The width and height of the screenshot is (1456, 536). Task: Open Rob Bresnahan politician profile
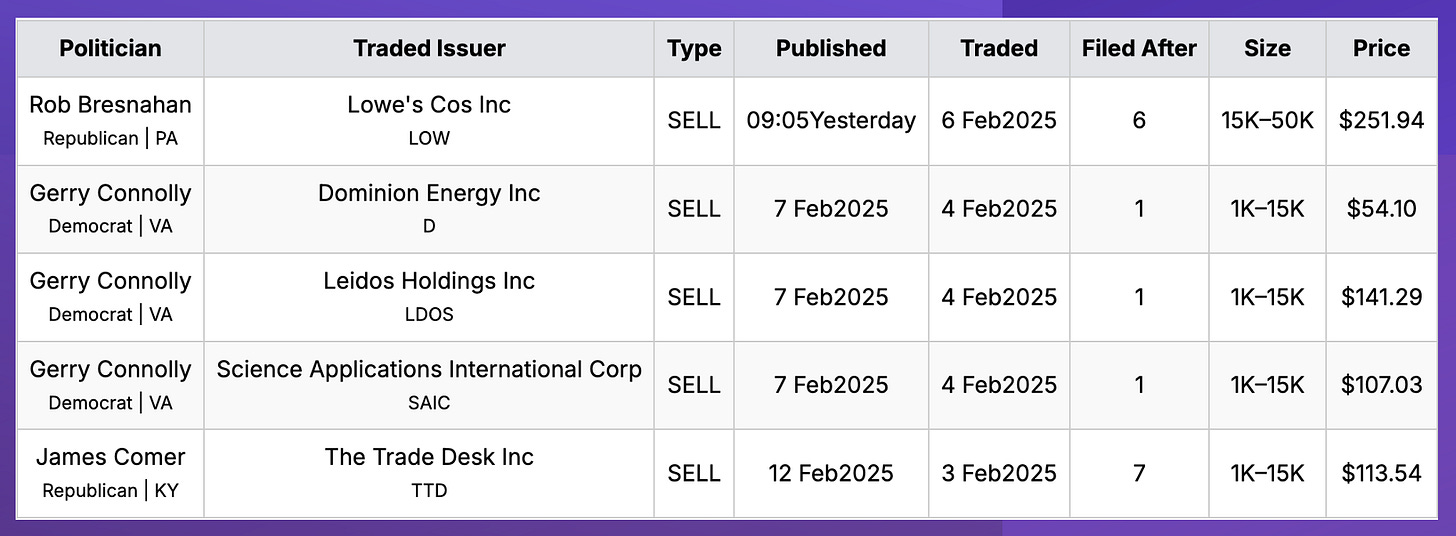(110, 105)
